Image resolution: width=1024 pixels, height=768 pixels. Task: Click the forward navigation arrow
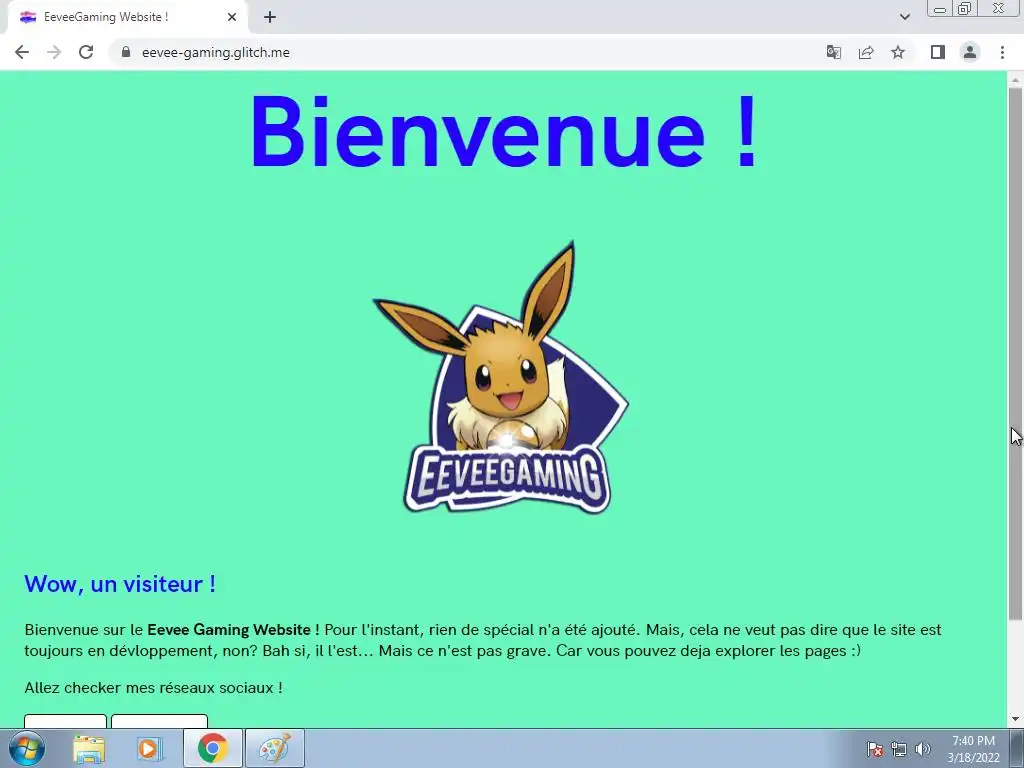[x=54, y=52]
